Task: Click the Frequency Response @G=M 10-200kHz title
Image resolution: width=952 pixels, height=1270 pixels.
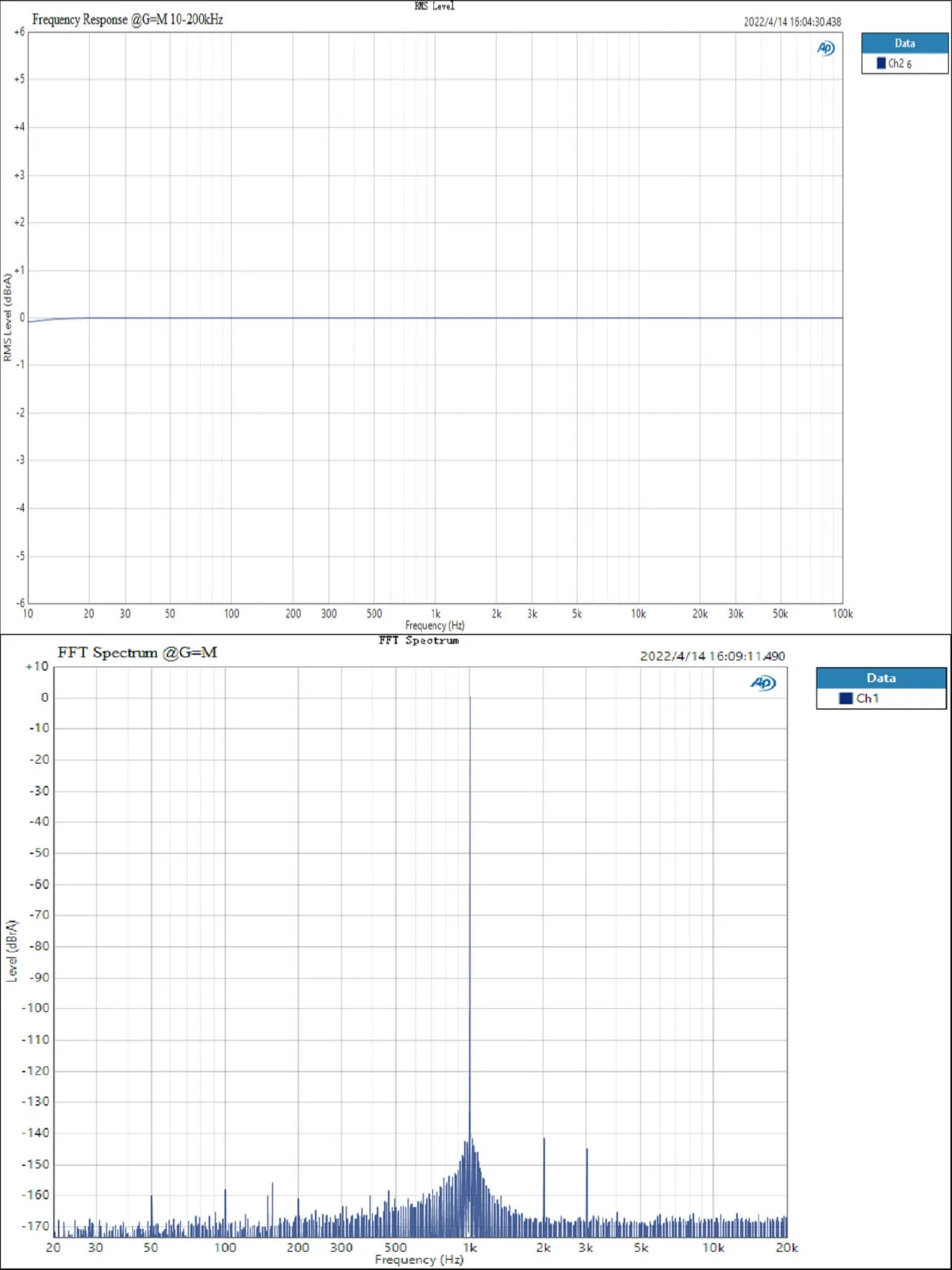Action: (x=128, y=20)
